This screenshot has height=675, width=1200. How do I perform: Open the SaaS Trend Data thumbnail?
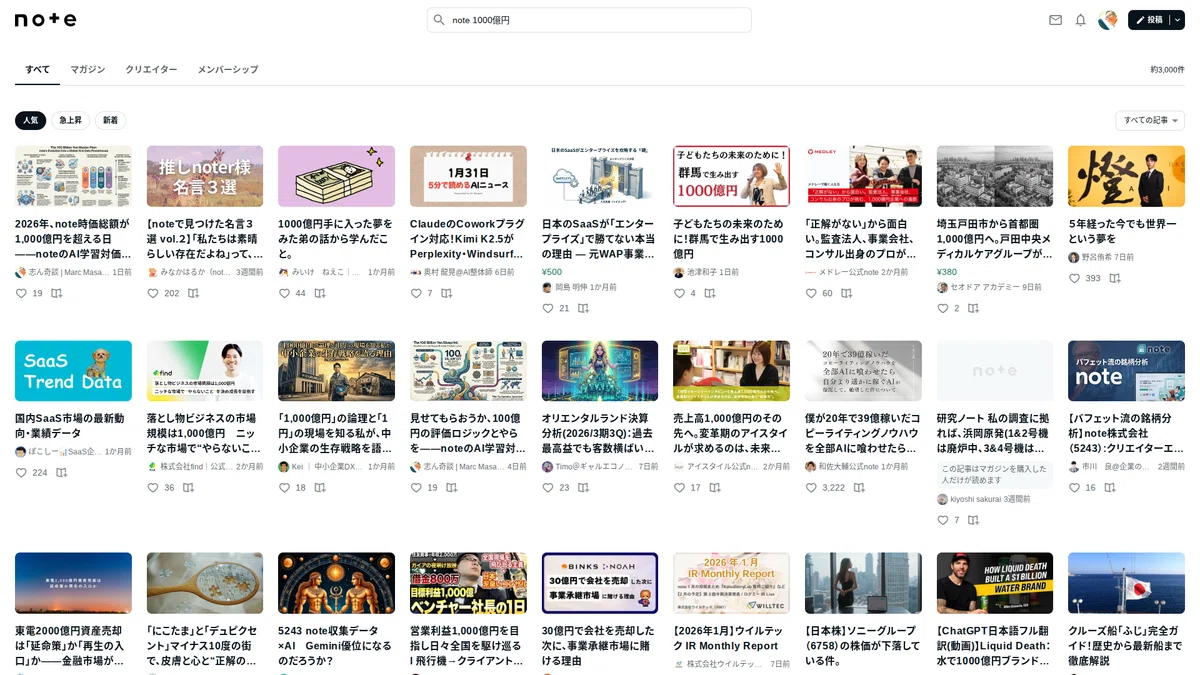73,371
